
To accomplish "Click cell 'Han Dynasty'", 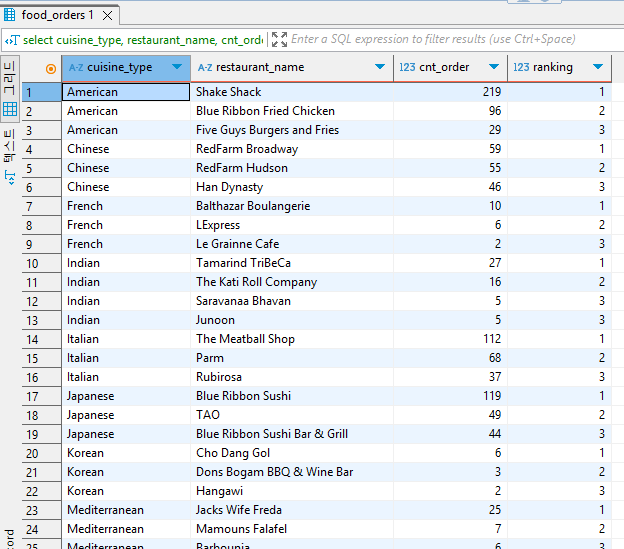I will (292, 187).
